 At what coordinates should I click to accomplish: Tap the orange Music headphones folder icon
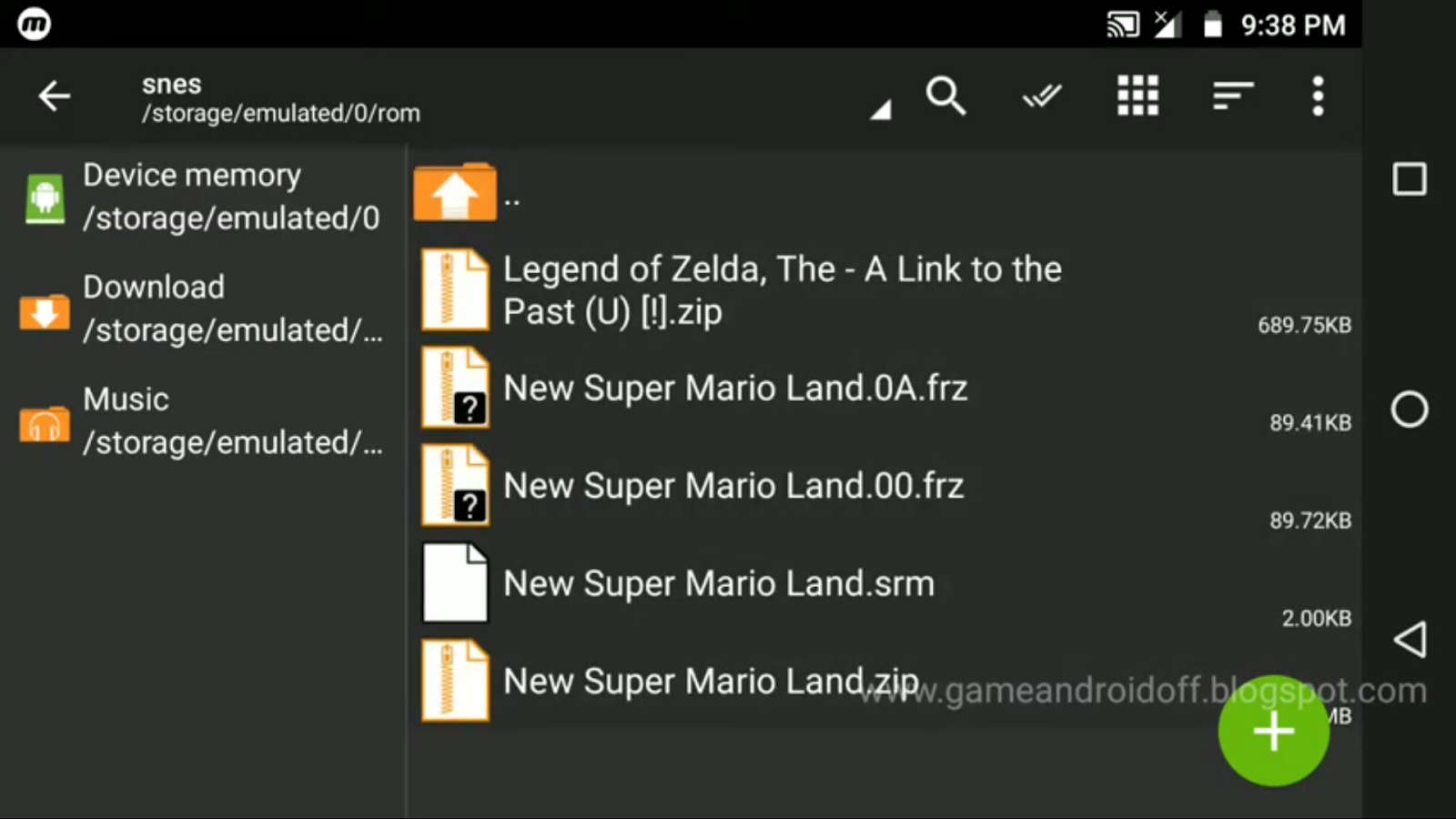point(45,423)
